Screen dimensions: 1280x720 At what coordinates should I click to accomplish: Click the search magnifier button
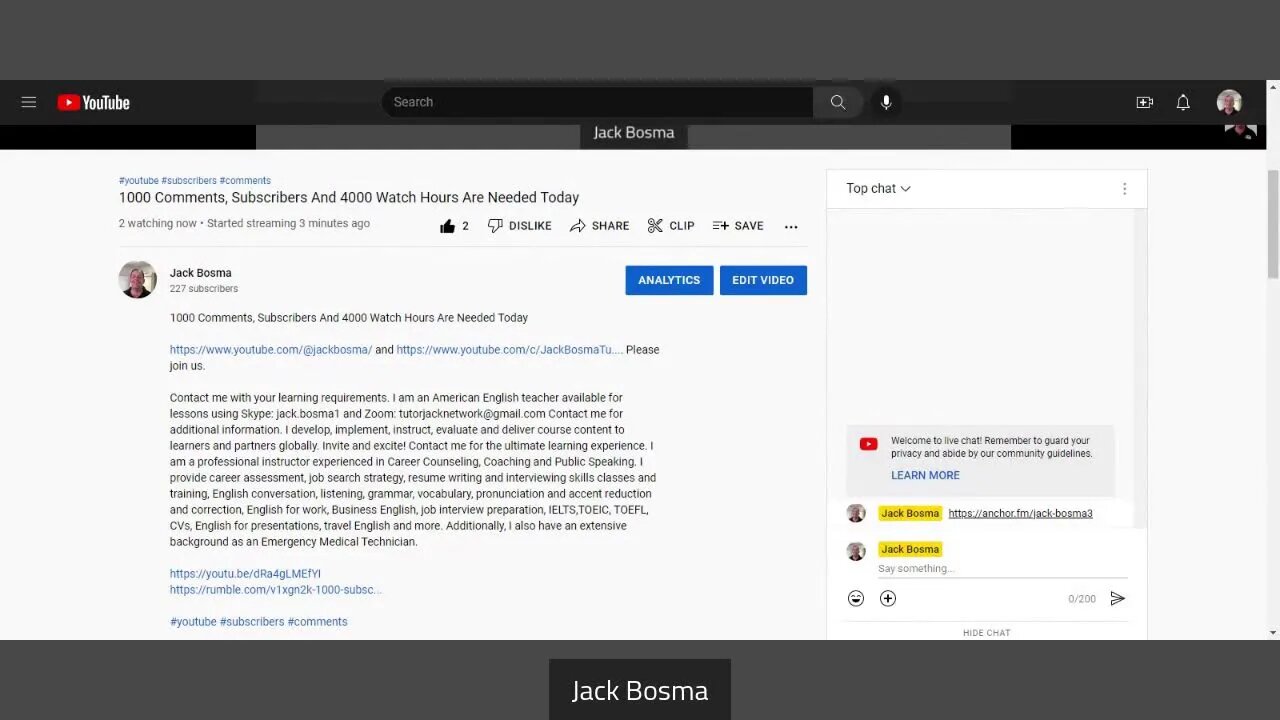click(838, 102)
